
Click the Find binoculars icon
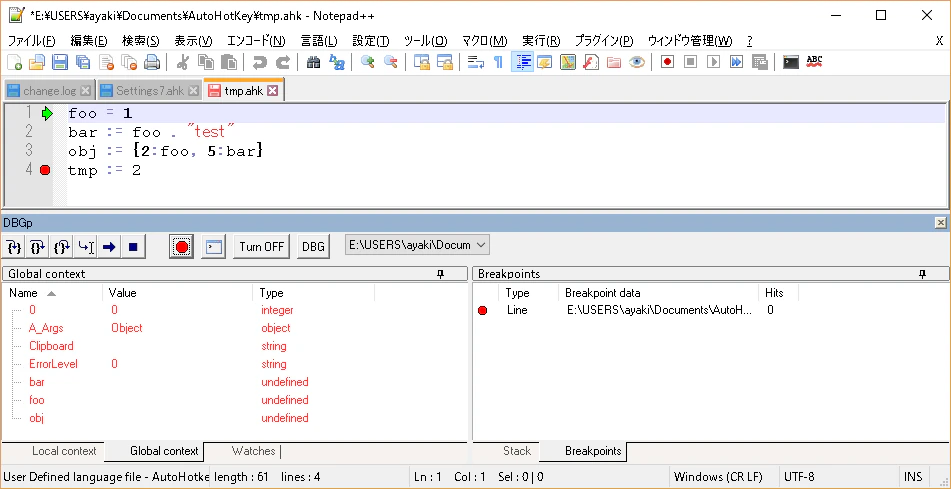click(x=313, y=62)
